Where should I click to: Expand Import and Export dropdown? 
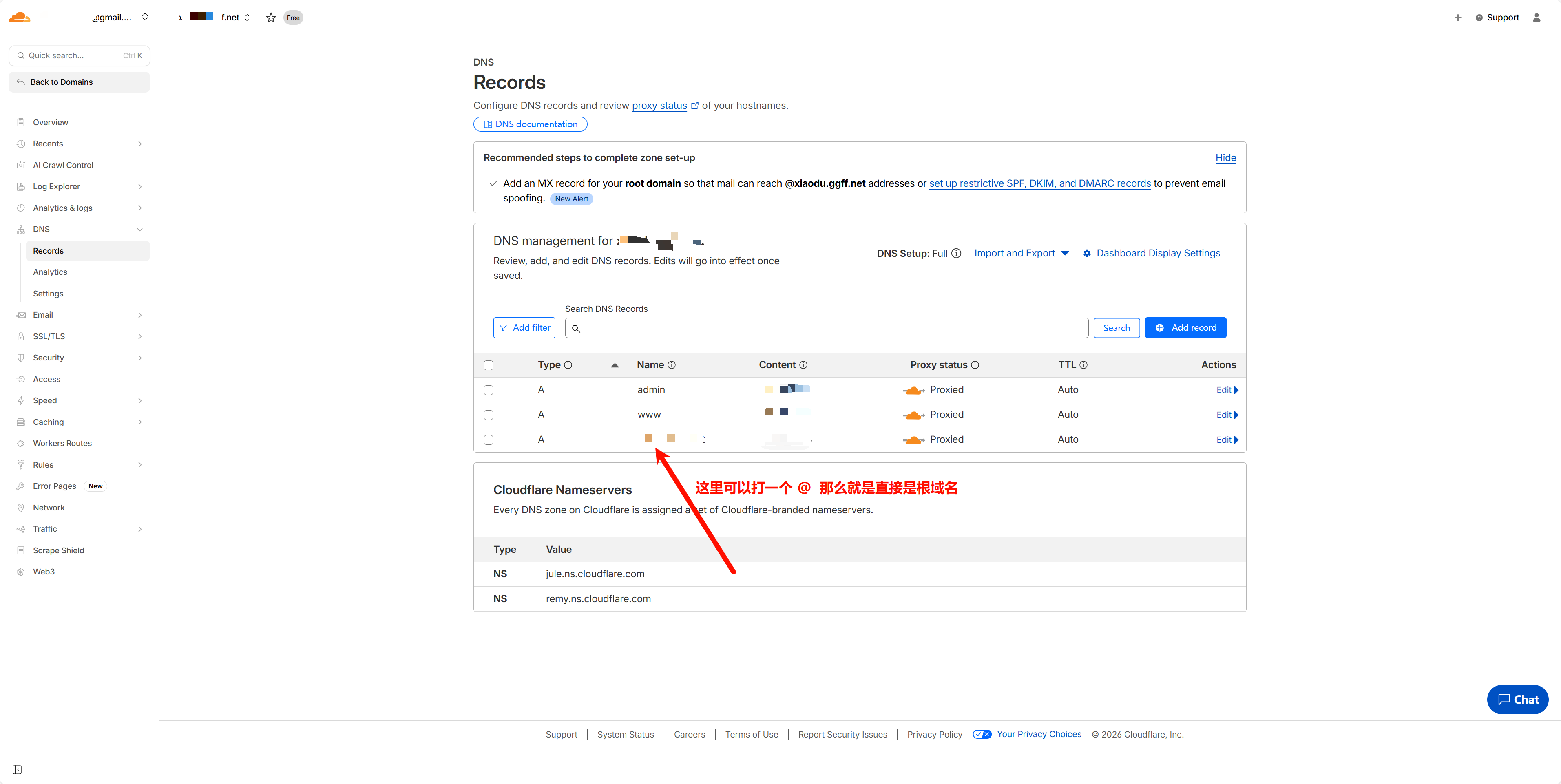pyautogui.click(x=1021, y=253)
